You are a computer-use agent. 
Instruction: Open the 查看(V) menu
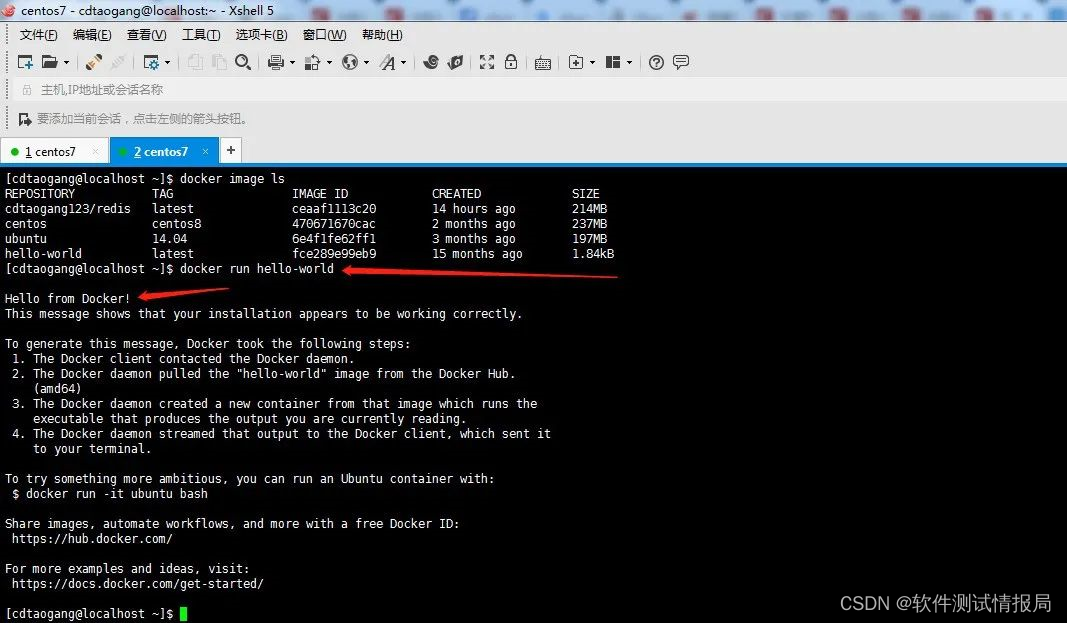click(x=146, y=35)
